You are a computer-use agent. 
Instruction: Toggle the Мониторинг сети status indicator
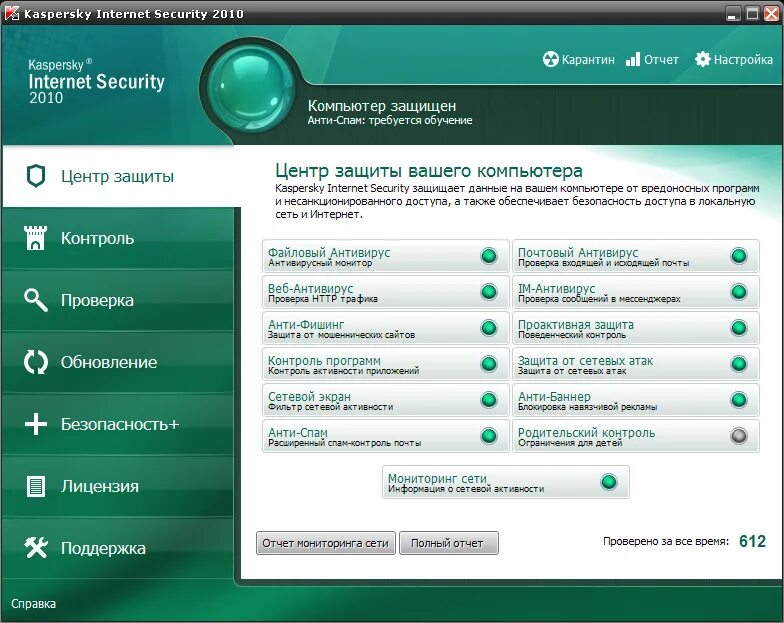tap(608, 482)
